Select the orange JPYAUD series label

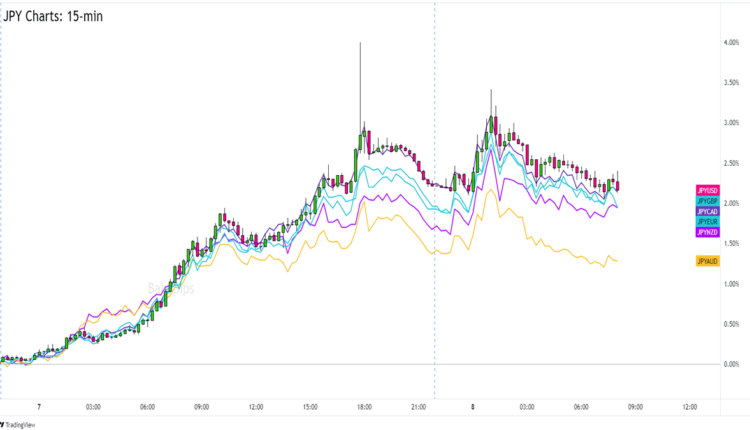(x=707, y=261)
